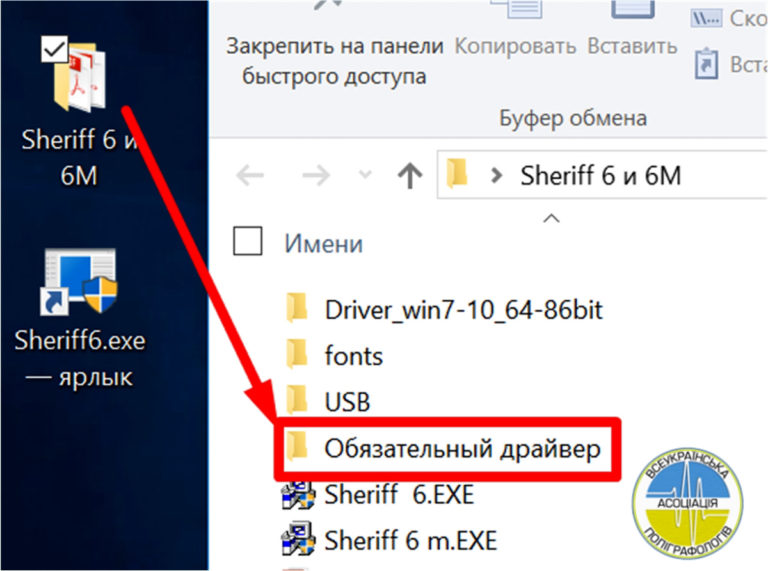Screen dimensions: 768x571
Task: Select the Sheriff 6 m.EXE application file
Action: click(410, 540)
